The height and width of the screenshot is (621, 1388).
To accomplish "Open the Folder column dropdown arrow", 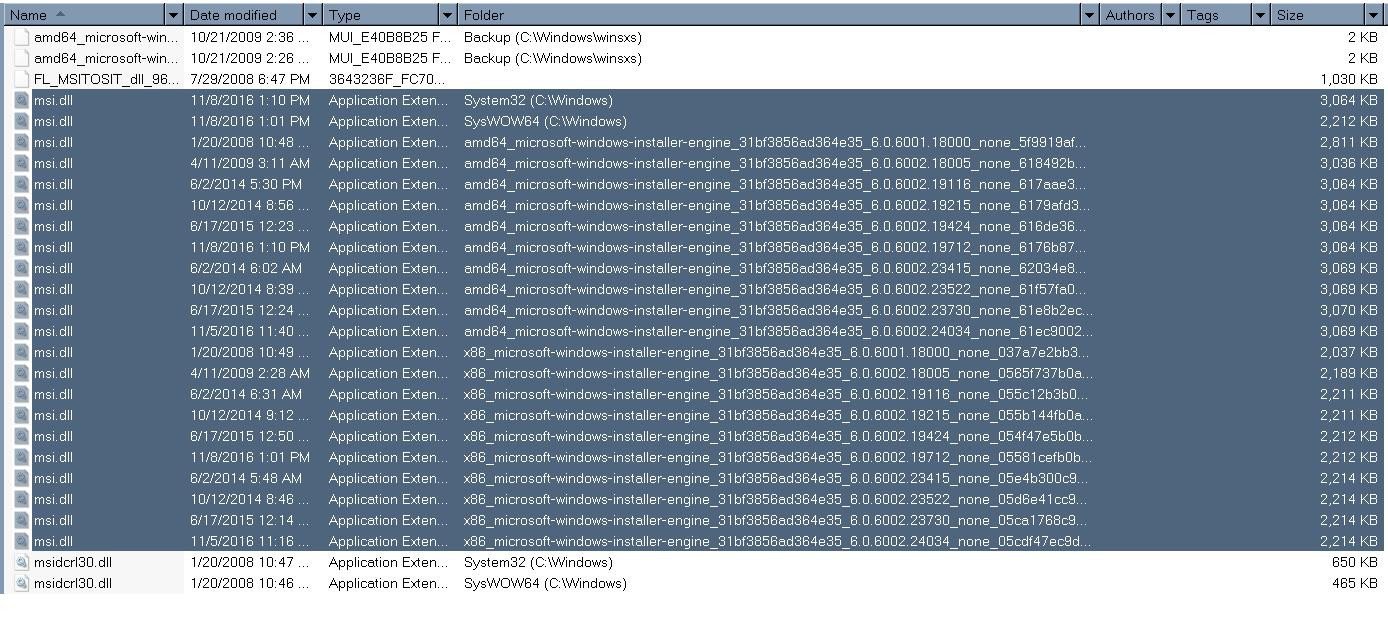I will coord(1089,15).
